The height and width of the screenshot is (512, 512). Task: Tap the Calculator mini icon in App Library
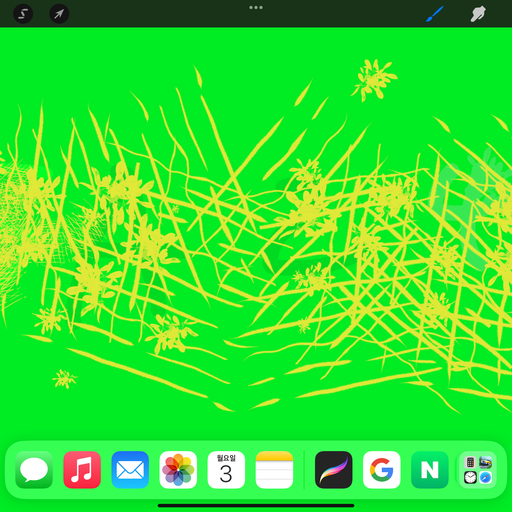tap(470, 462)
